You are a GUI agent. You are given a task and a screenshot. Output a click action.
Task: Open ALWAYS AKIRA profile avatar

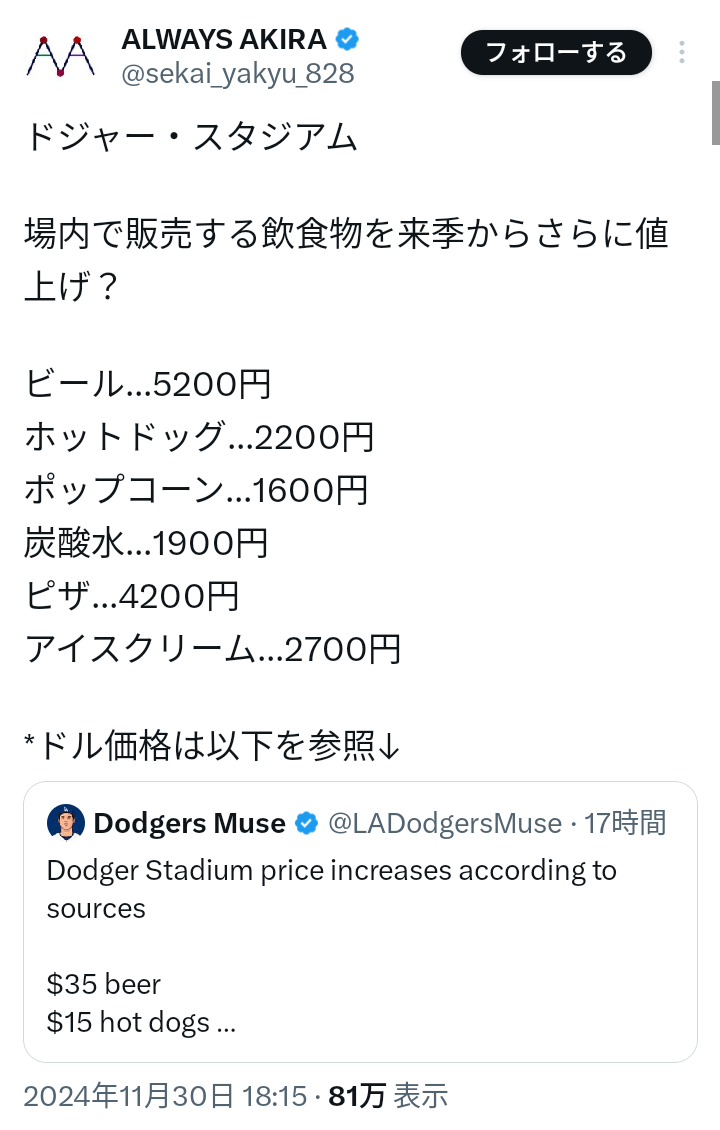click(x=60, y=56)
